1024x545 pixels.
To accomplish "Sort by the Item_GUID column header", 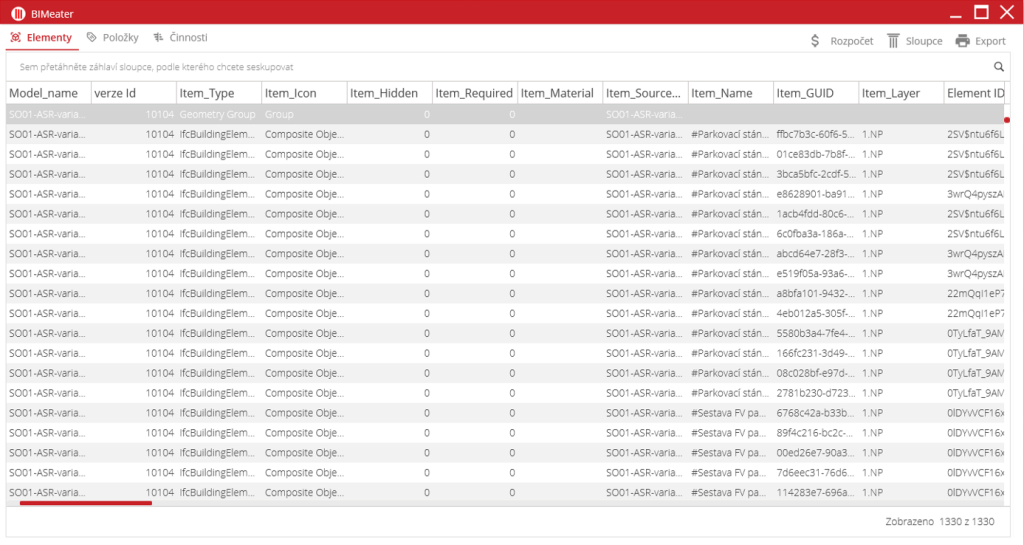I will [x=804, y=93].
